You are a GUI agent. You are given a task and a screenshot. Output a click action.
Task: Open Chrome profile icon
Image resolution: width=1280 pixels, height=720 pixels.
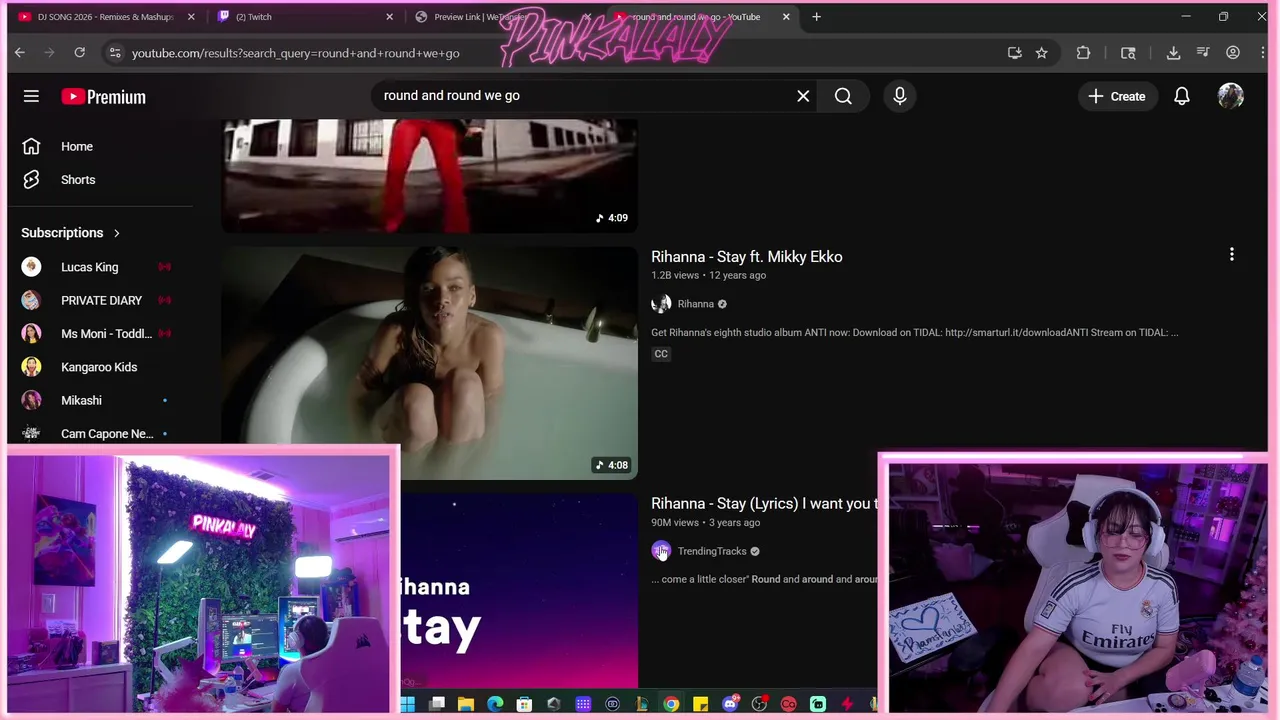[1233, 53]
